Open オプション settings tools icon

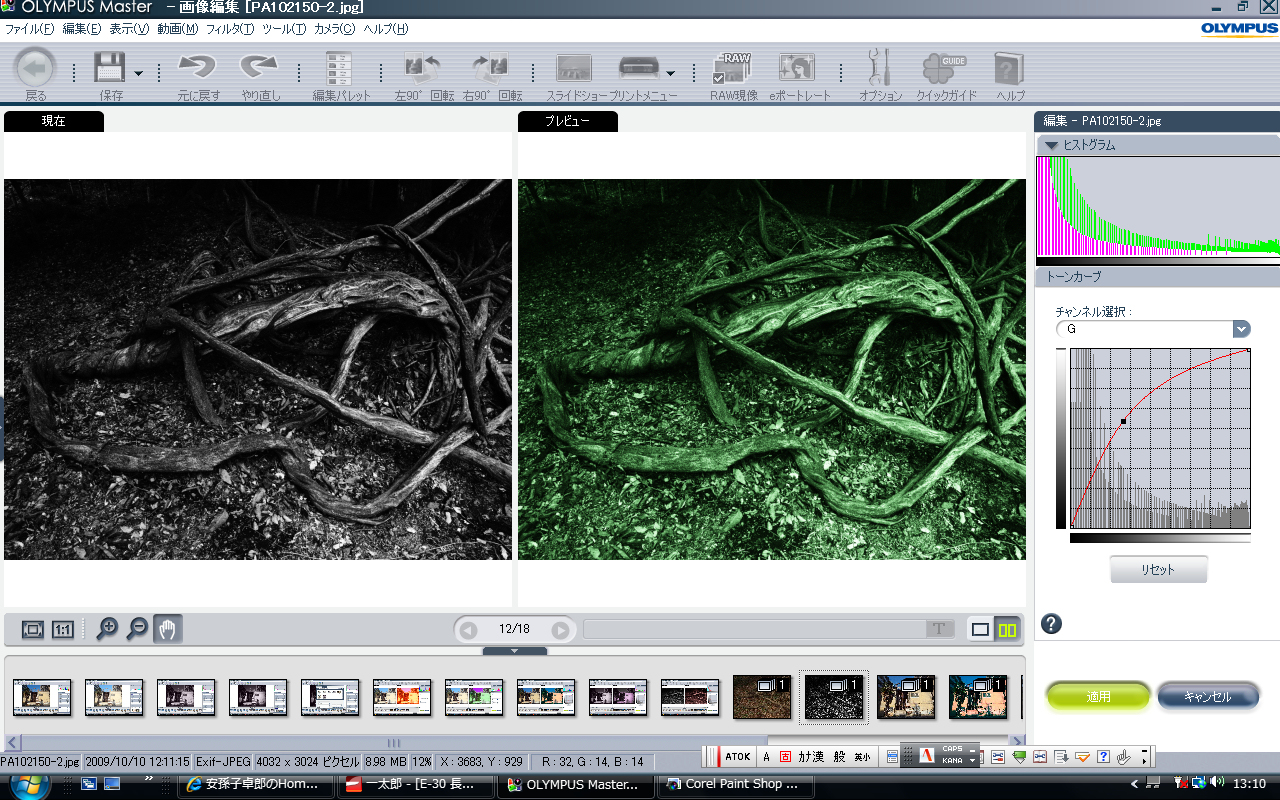pos(880,68)
